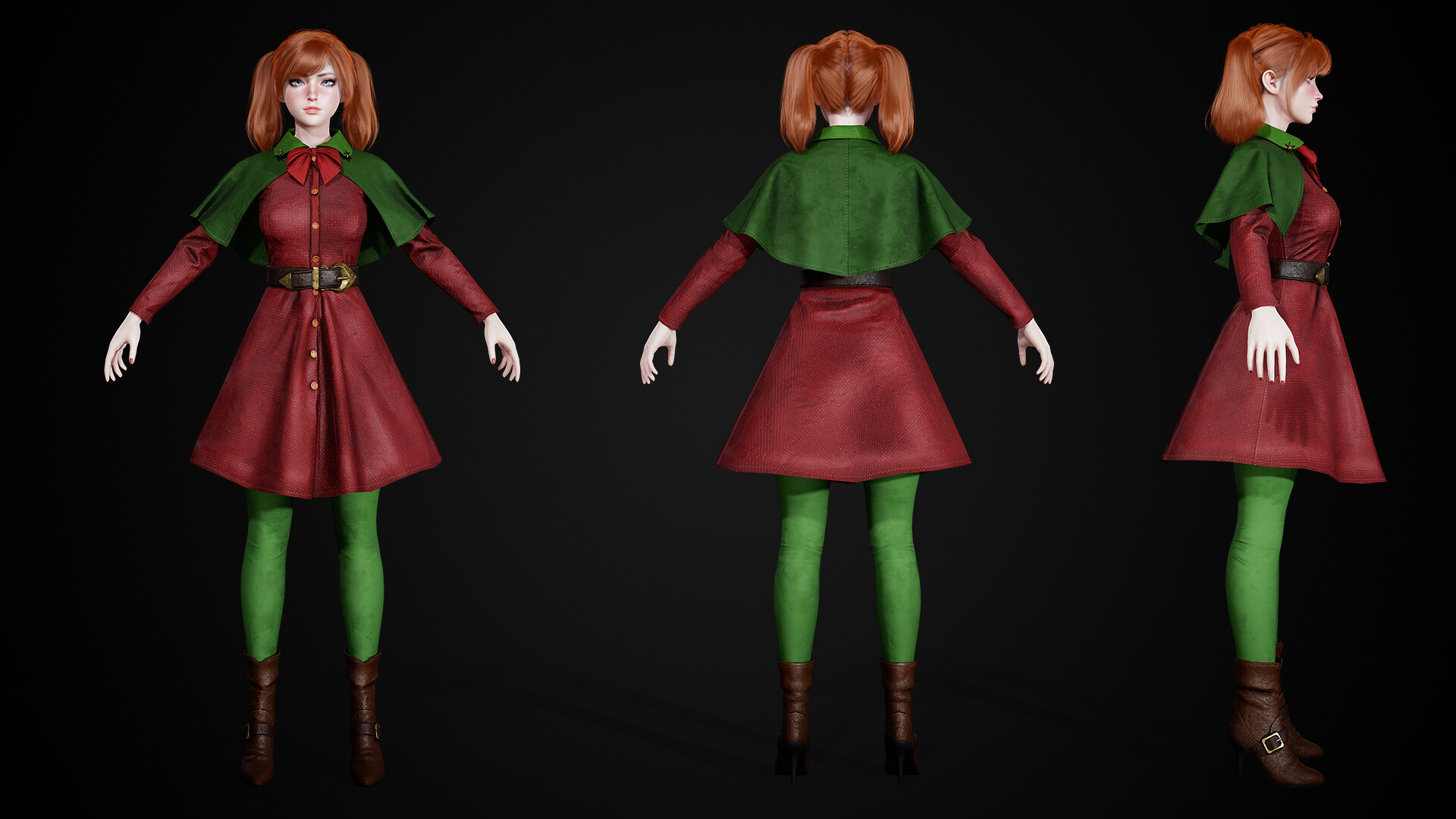Click the side-view character's ear
Viewport: 1456px width, 819px height.
tap(1269, 80)
